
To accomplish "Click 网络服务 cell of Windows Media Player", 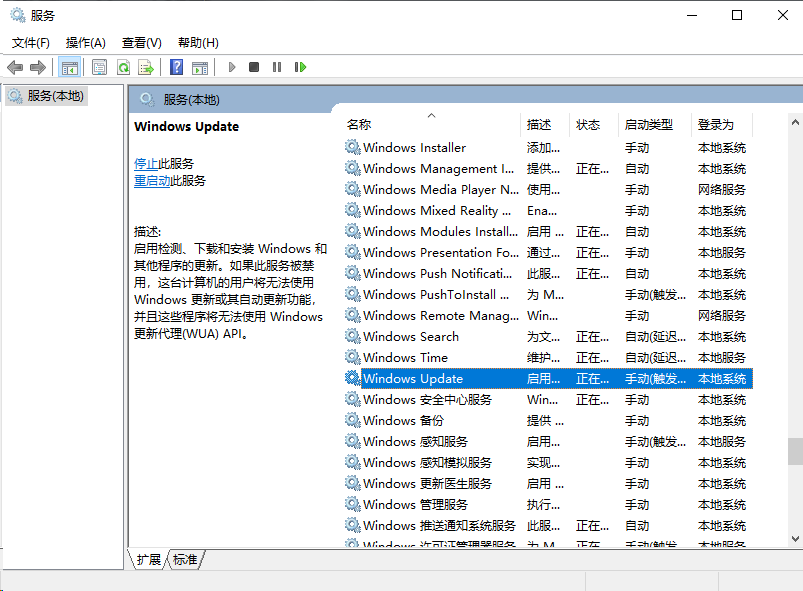I will [722, 189].
